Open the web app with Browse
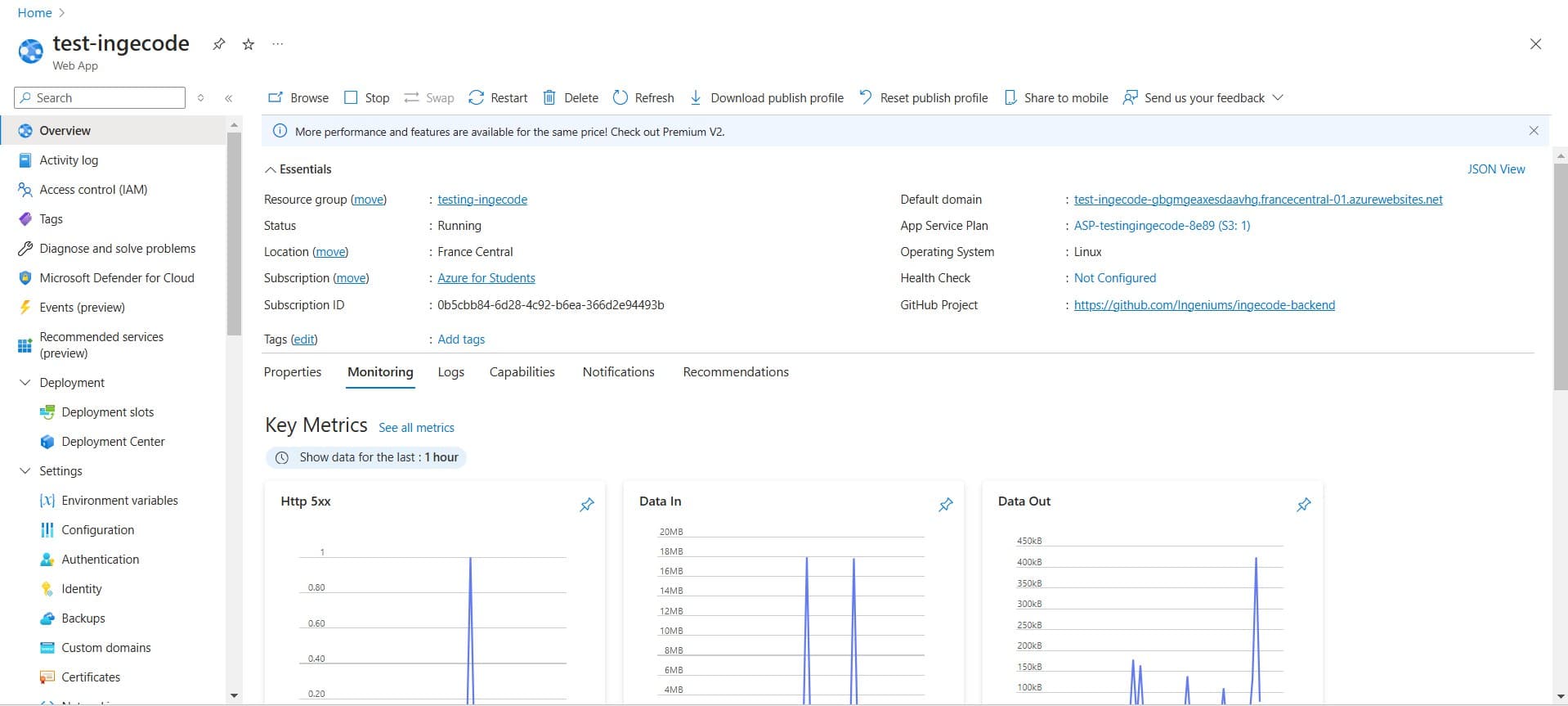Screen dimensions: 1568x706 (x=298, y=98)
